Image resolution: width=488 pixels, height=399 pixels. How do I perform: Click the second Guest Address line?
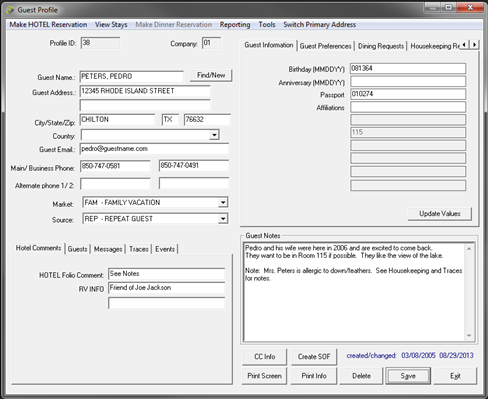(145, 105)
